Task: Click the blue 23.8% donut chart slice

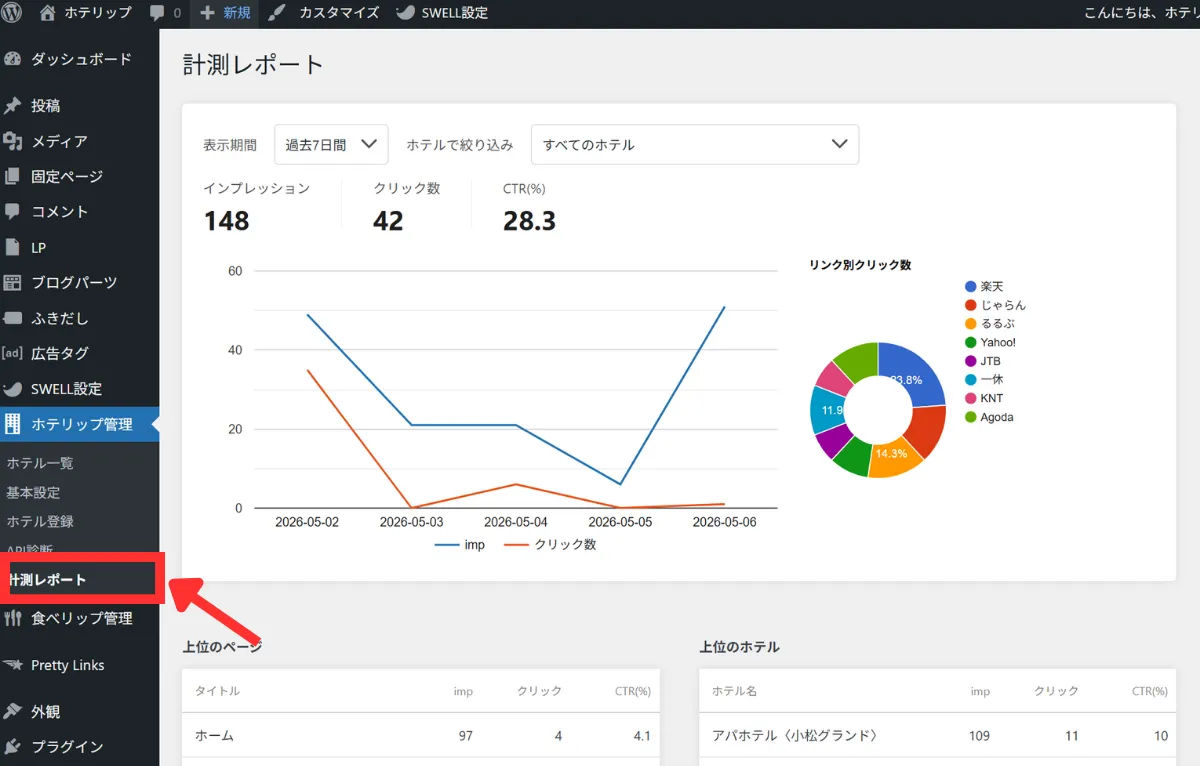Action: (x=915, y=377)
